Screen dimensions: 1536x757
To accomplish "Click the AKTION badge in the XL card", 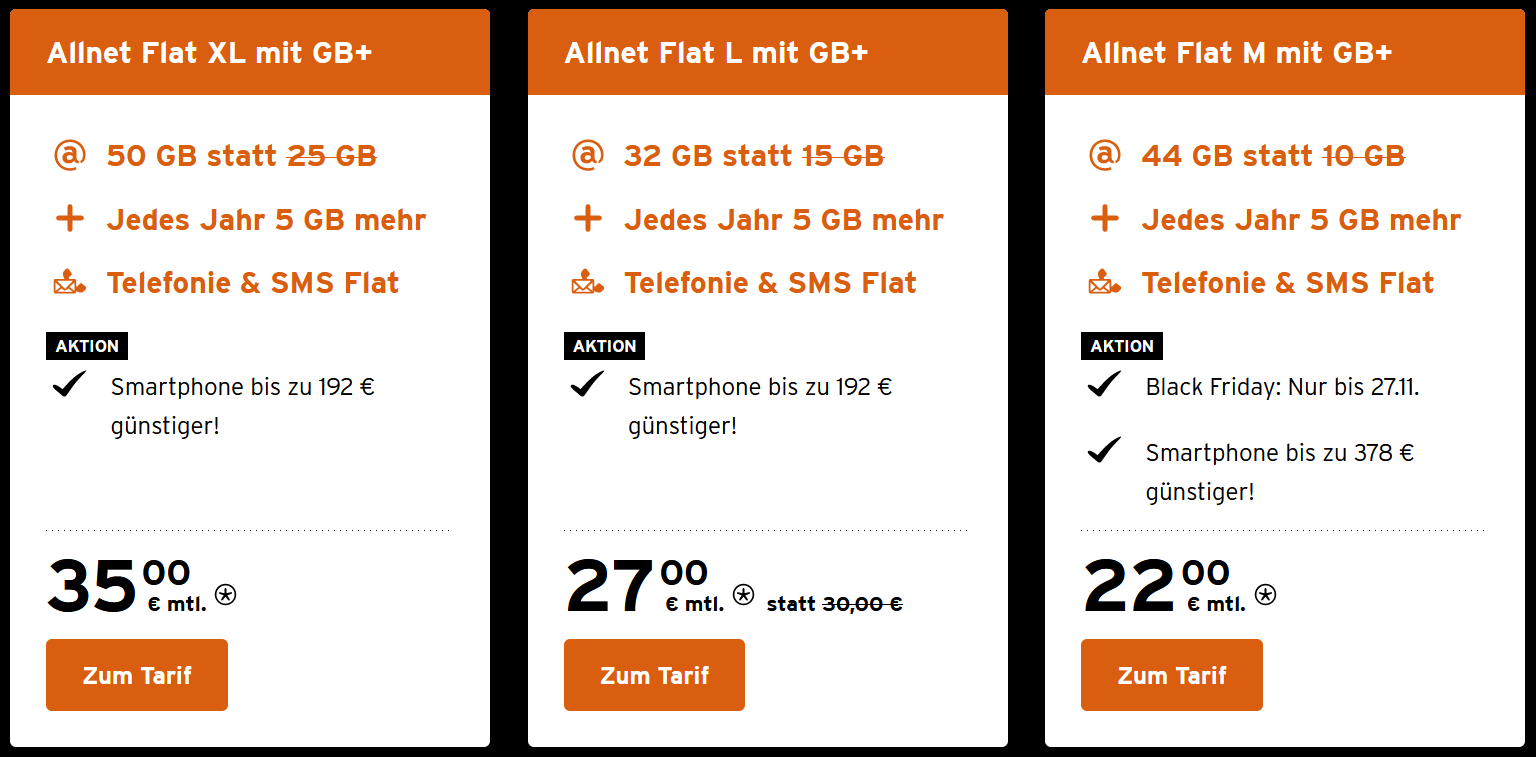I will coord(87,346).
